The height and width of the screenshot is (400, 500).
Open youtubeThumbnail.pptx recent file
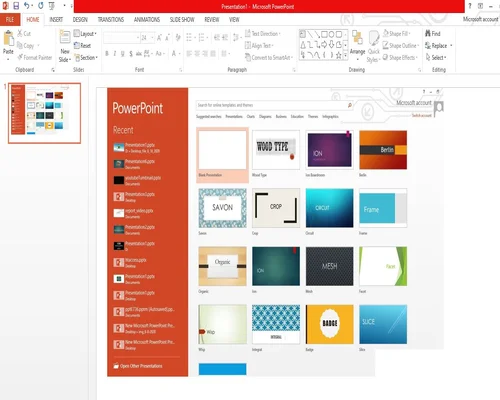pyautogui.click(x=137, y=180)
